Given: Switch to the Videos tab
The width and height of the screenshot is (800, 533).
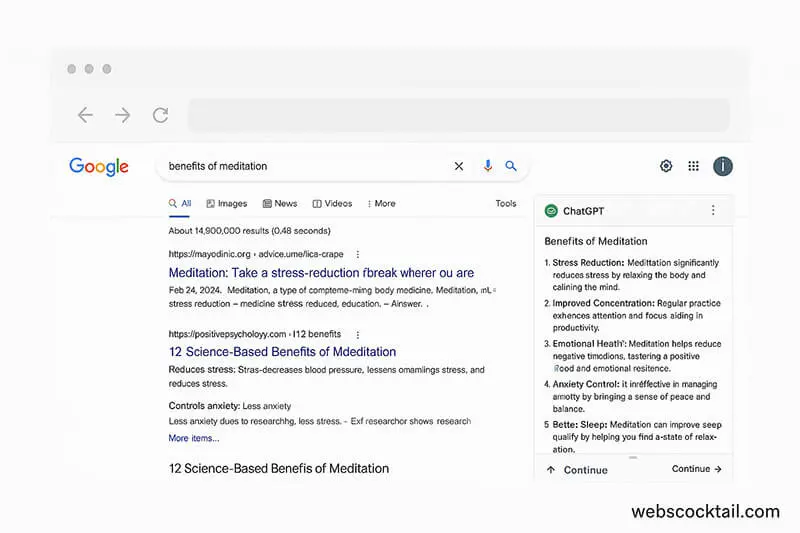Looking at the screenshot, I should [332, 204].
